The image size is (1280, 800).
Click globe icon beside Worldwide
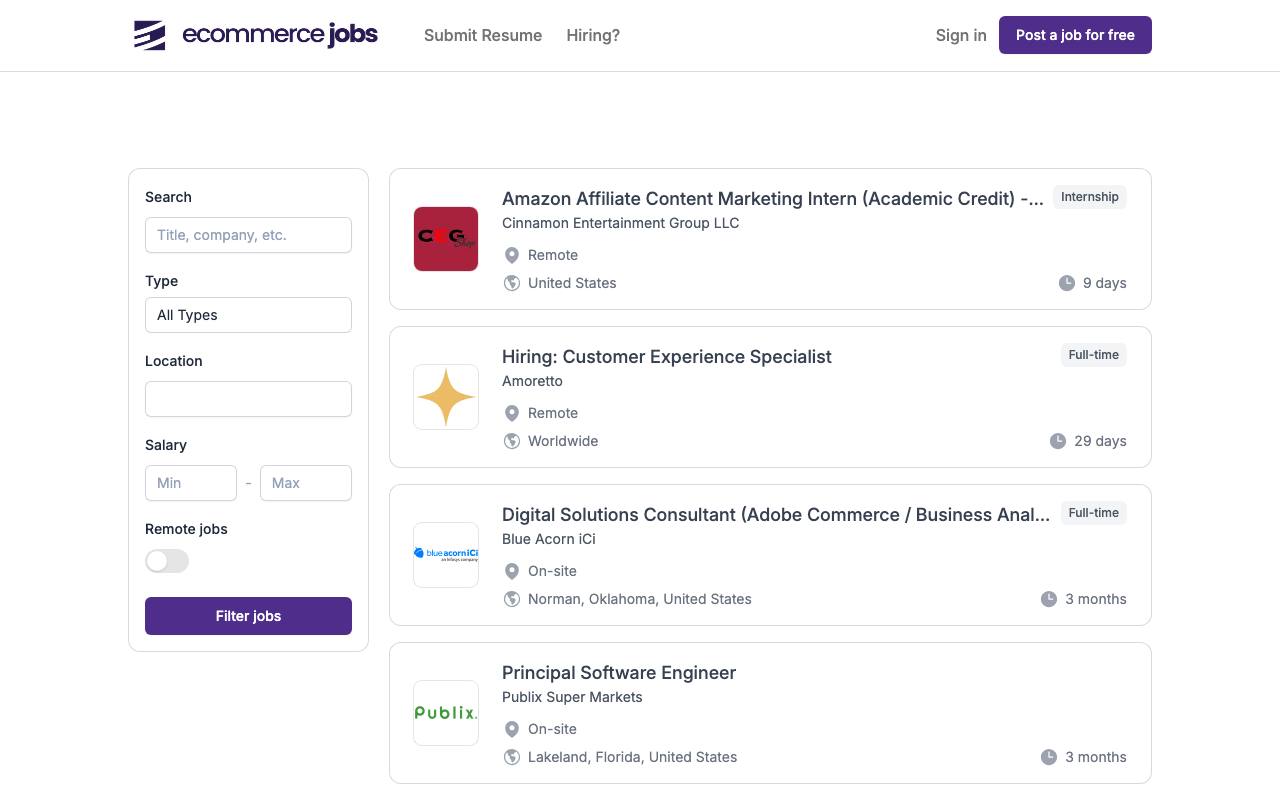[512, 441]
